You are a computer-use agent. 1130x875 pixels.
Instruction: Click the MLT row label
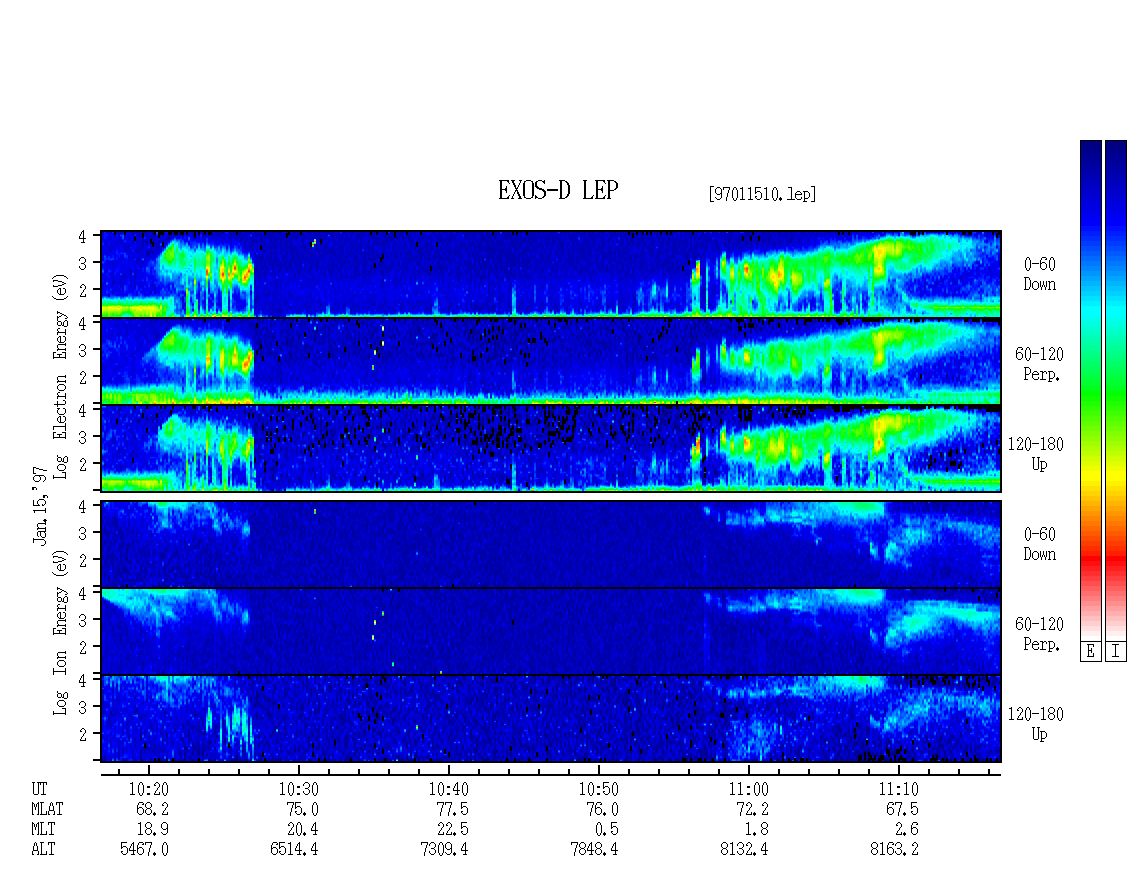(x=43, y=829)
